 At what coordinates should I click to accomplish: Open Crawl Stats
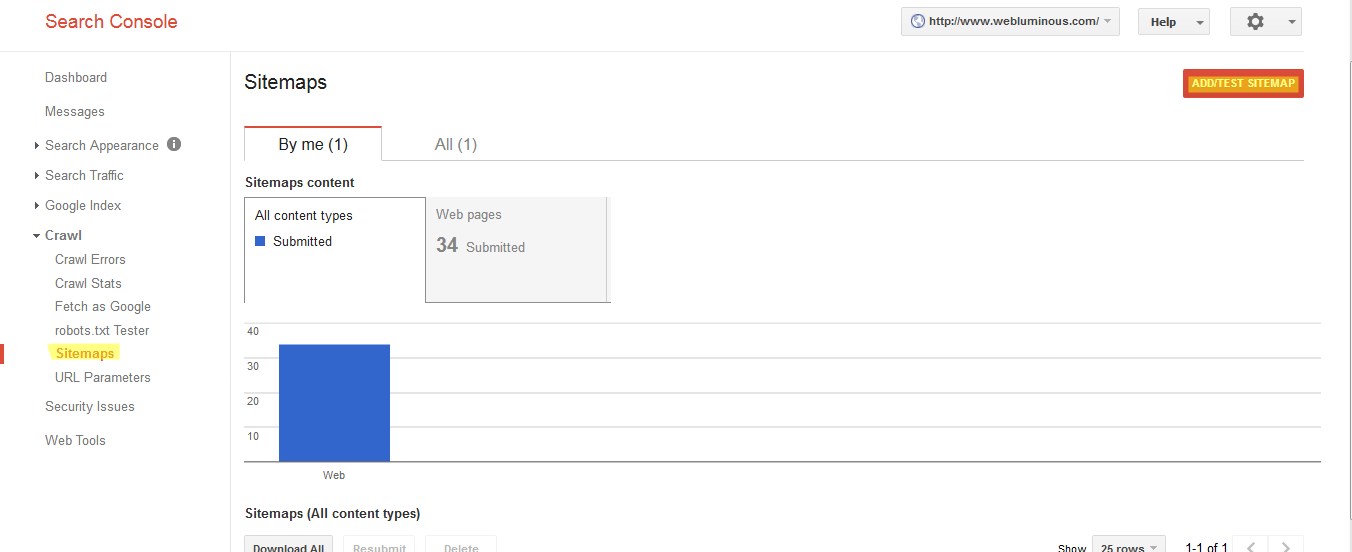click(88, 283)
